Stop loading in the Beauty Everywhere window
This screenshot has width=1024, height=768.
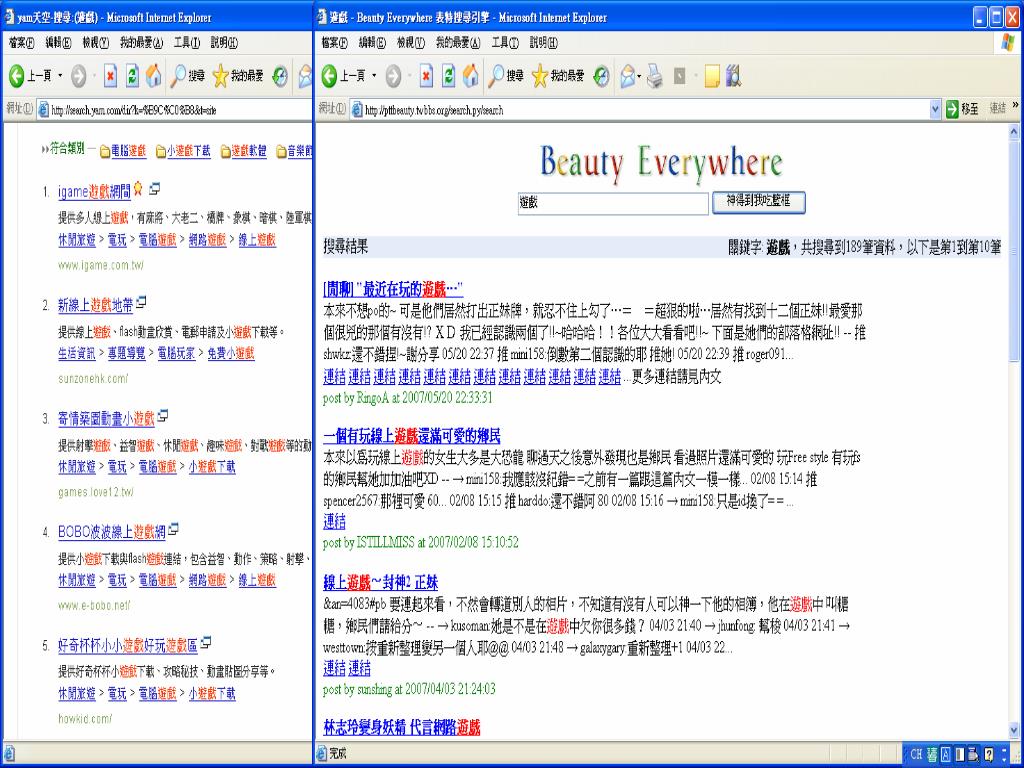click(426, 76)
